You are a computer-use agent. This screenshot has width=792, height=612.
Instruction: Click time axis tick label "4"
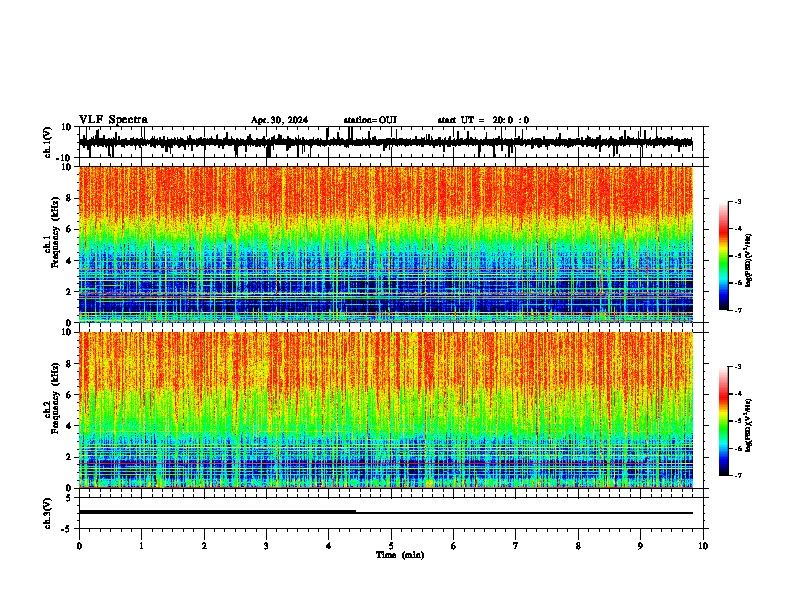pyautogui.click(x=329, y=546)
